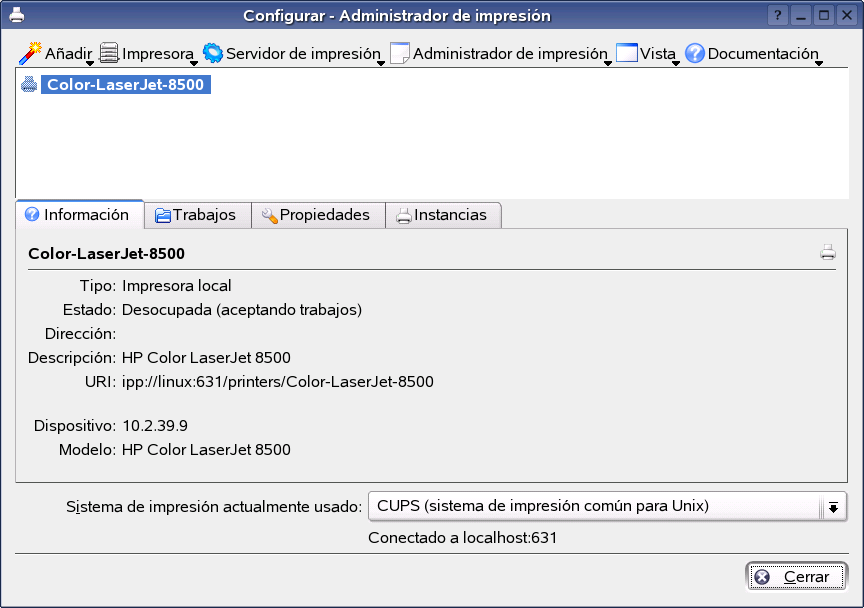Image resolution: width=864 pixels, height=608 pixels.
Task: Click the title bar help question-mark button
Action: pos(777,15)
